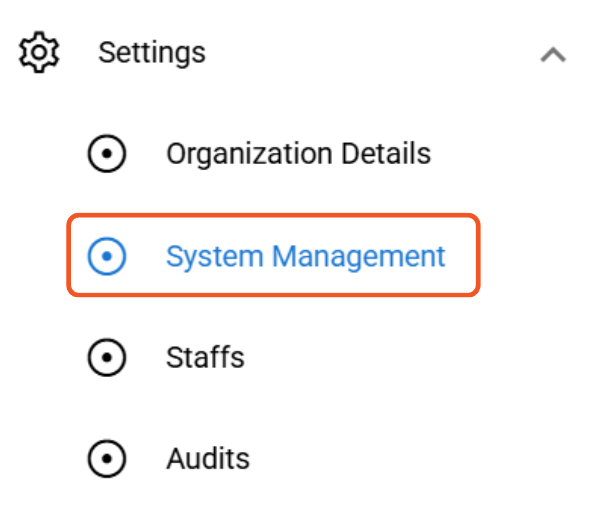Click the Audits text label
This screenshot has height=516, width=596.
(x=208, y=459)
